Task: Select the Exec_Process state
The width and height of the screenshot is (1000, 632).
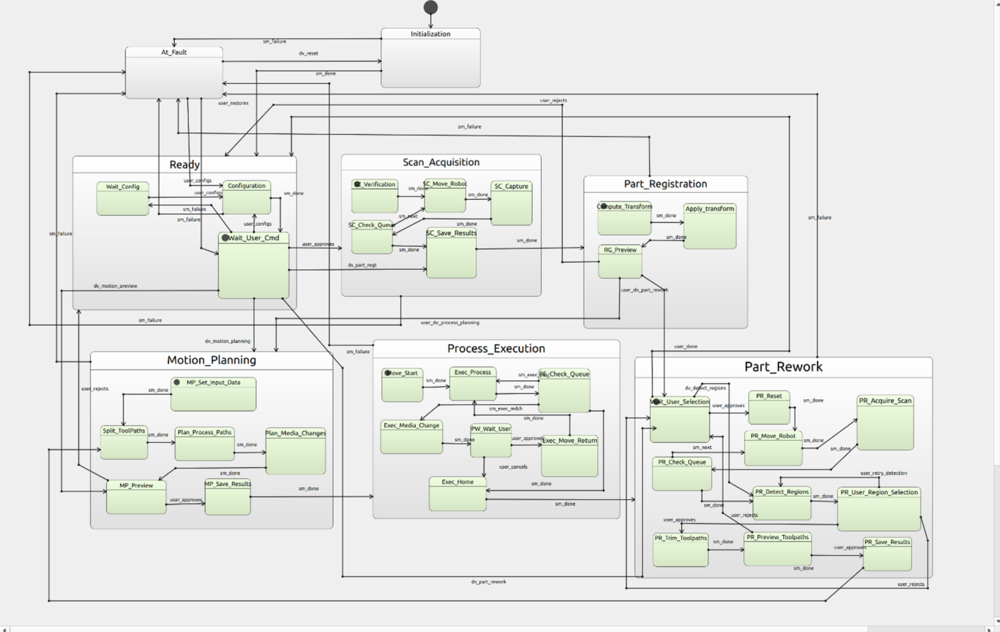Action: [473, 383]
